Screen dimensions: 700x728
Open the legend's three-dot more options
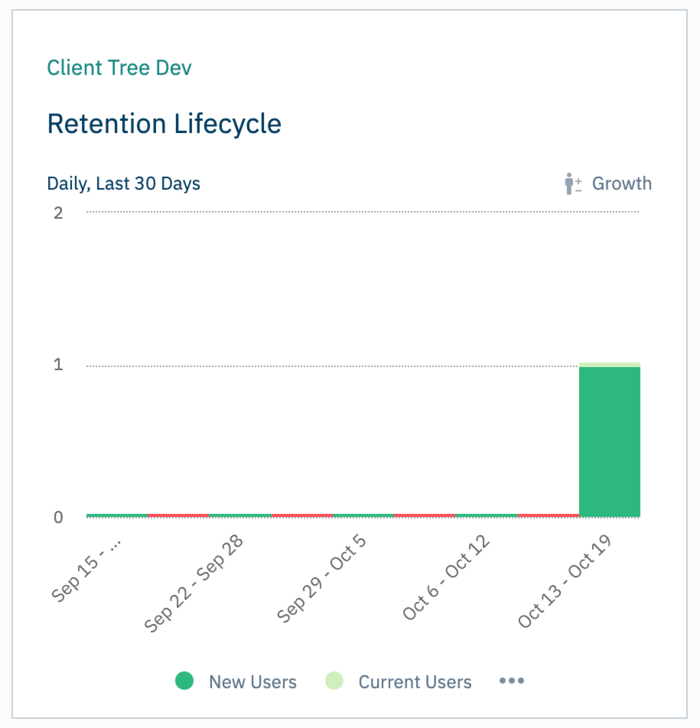click(512, 681)
